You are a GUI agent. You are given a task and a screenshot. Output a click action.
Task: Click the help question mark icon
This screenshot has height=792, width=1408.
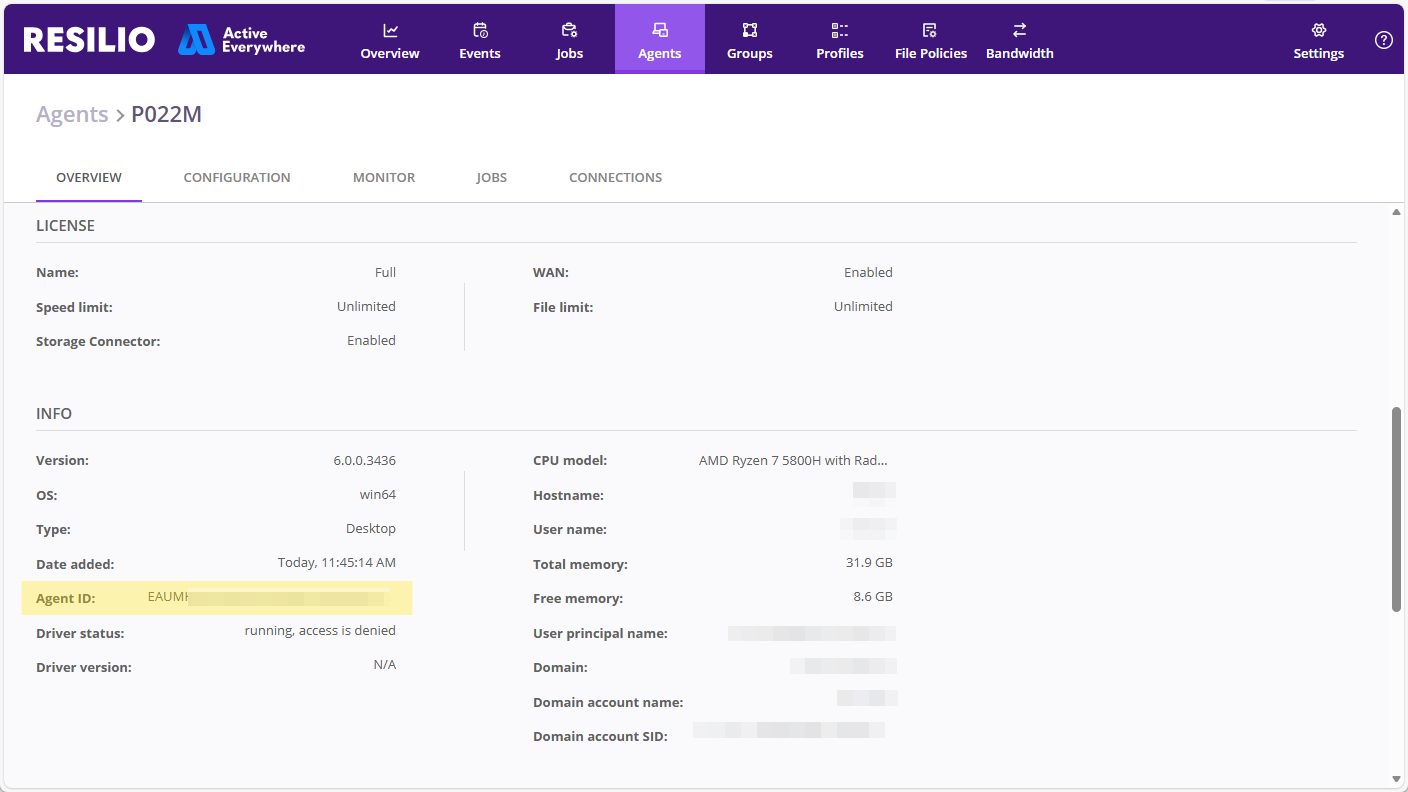[1384, 40]
